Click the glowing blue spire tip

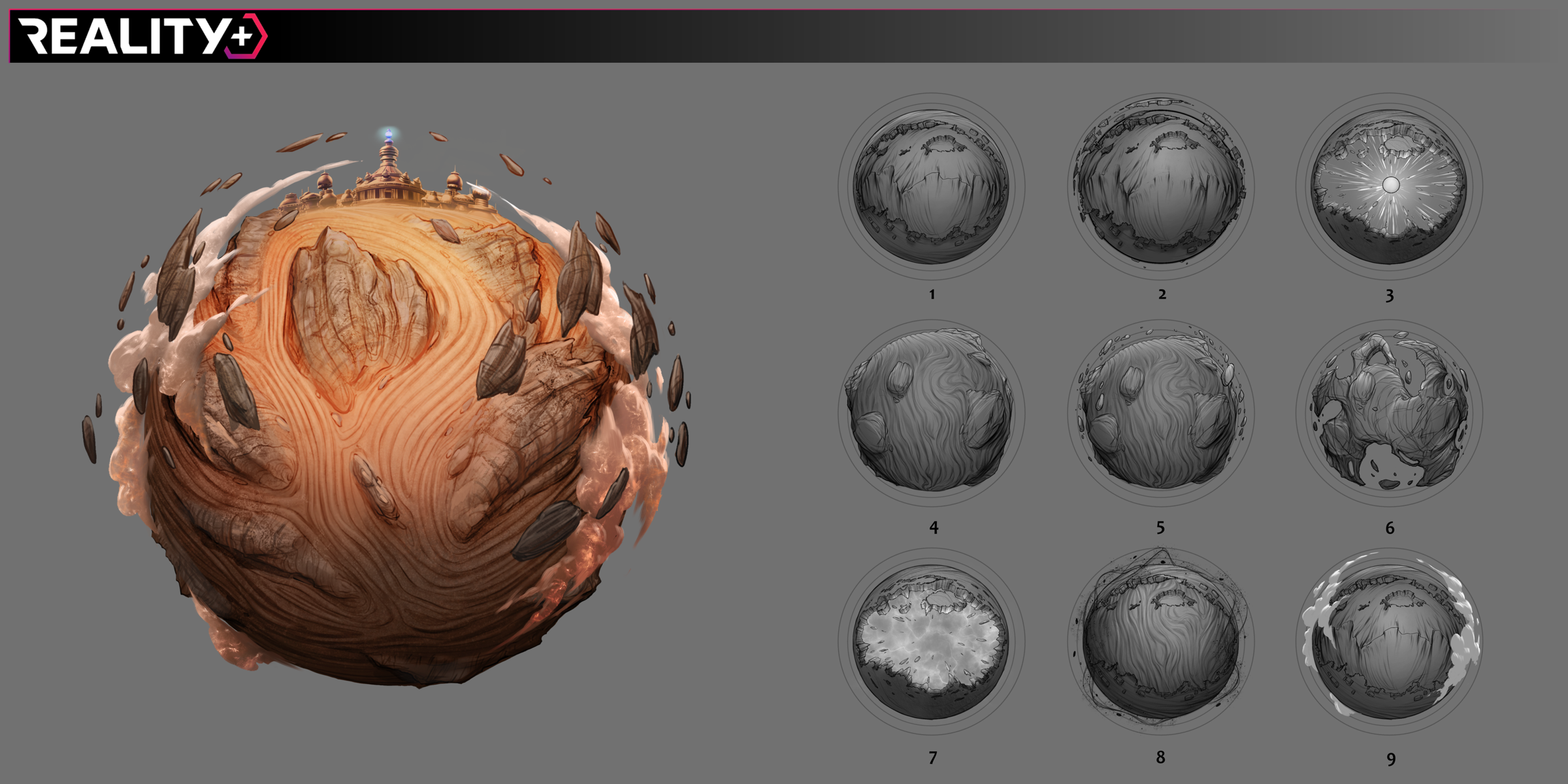pos(389,135)
